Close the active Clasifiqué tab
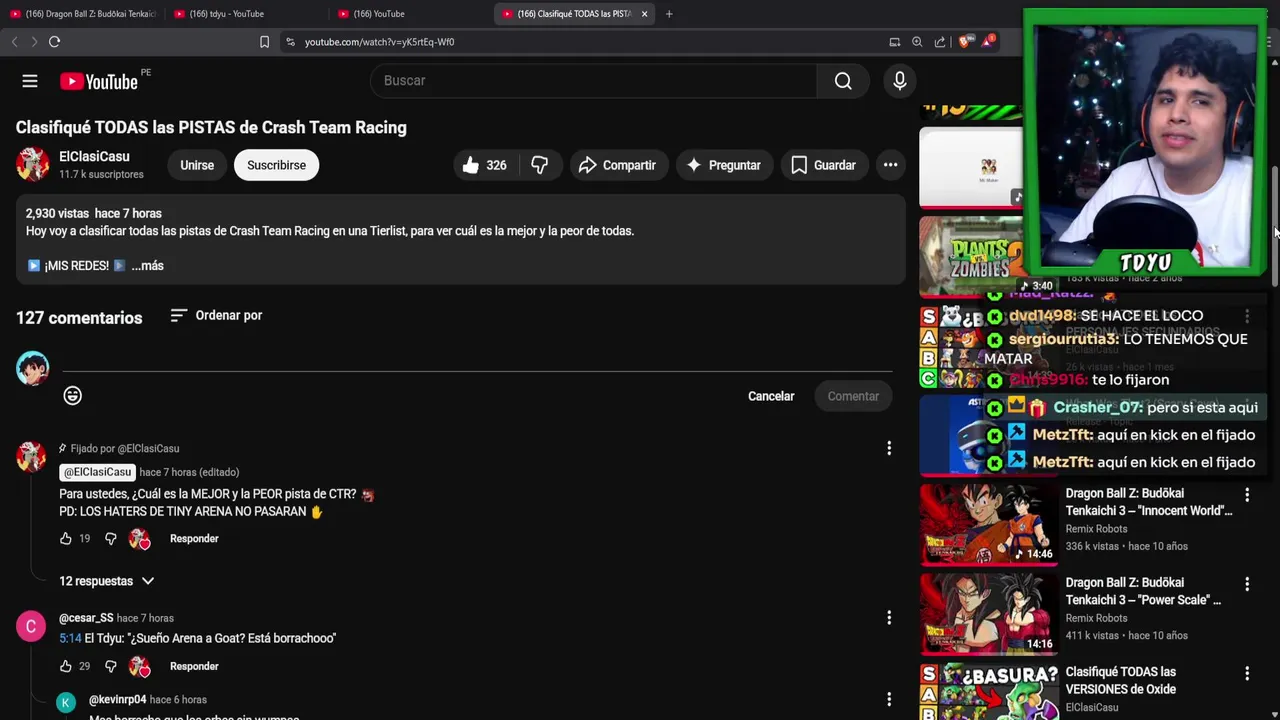Viewport: 1280px width, 720px height. [644, 14]
